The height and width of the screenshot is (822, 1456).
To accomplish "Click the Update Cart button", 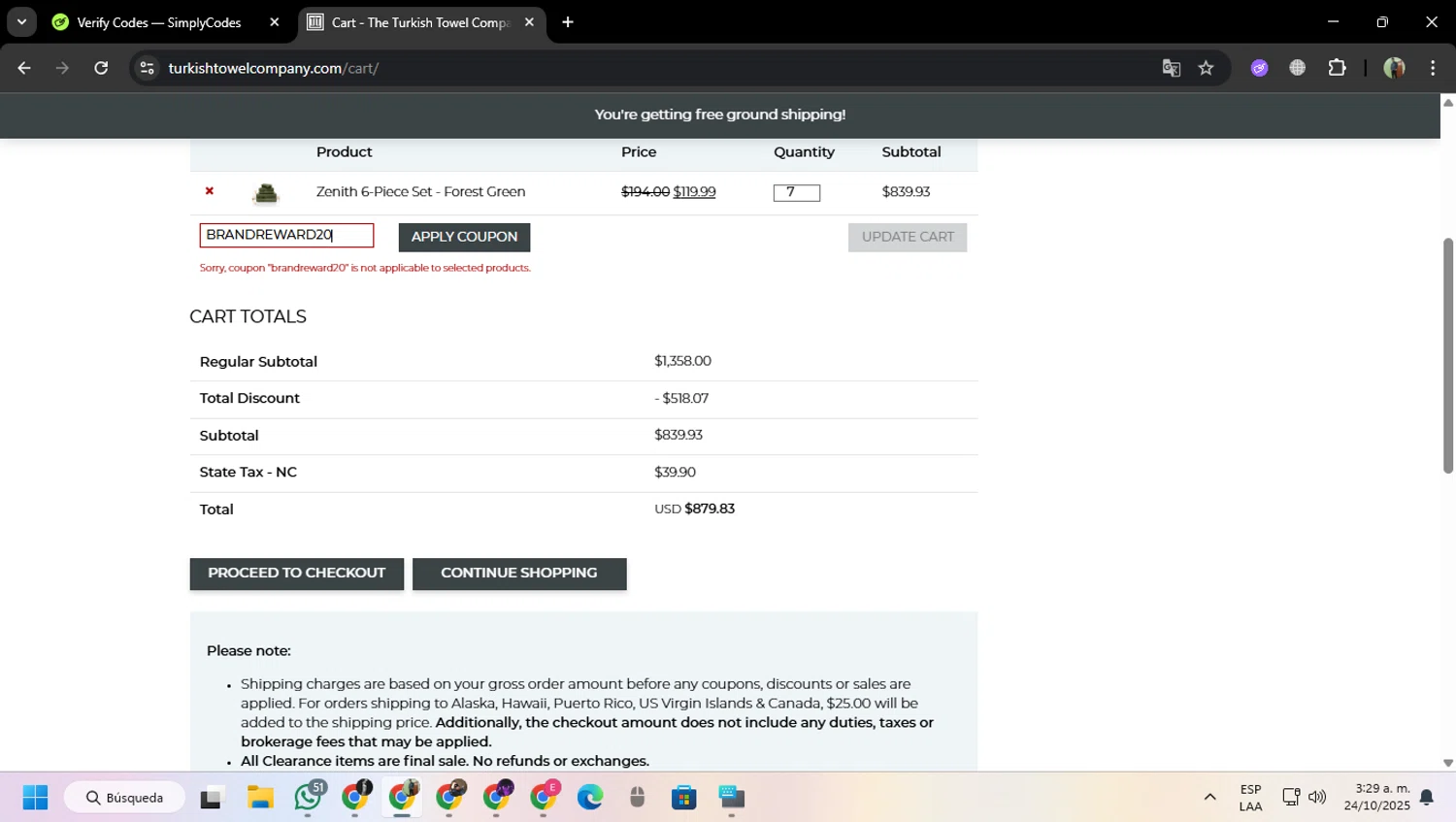I will tap(908, 237).
